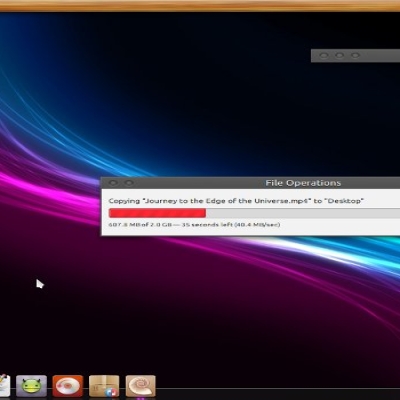The width and height of the screenshot is (400, 400).
Task: Click the '35 seconds left' status text
Action: click(x=207, y=225)
